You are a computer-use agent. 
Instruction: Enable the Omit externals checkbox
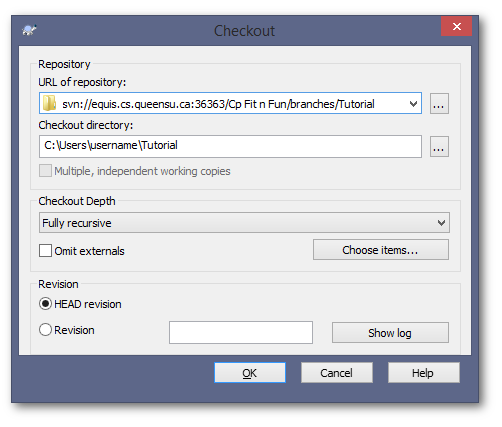click(x=45, y=250)
